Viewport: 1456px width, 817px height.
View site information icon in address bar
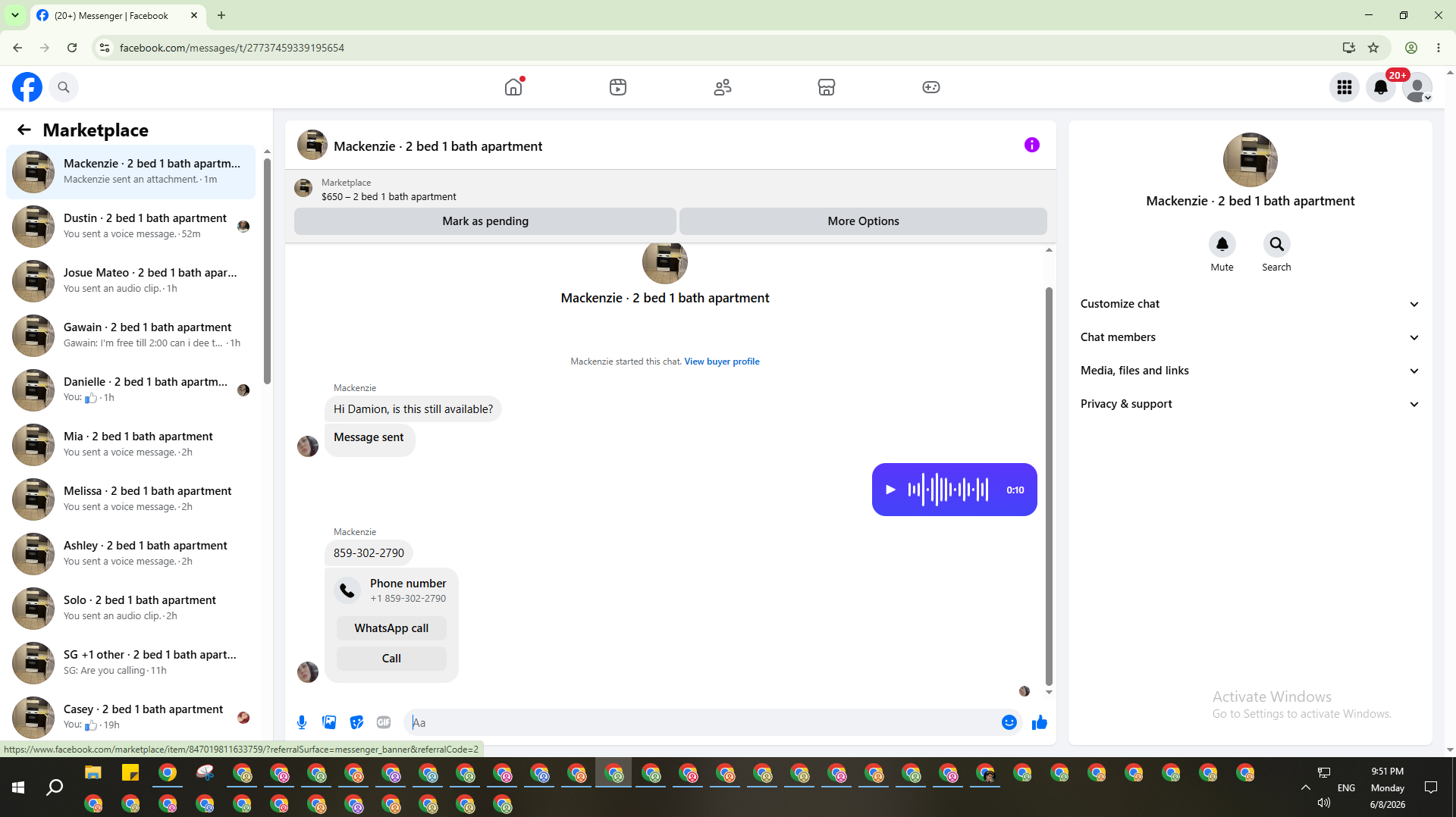[x=105, y=48]
